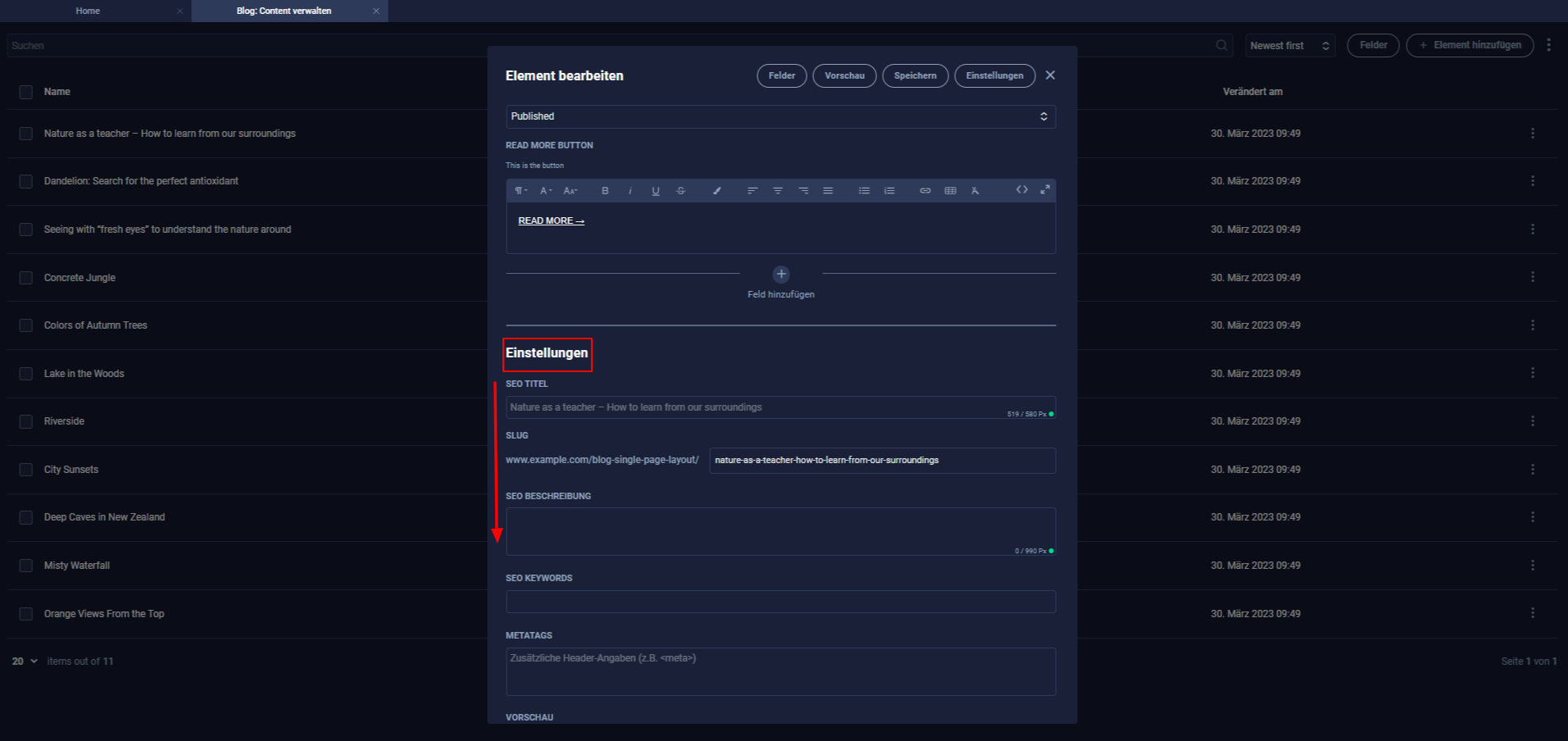Viewport: 1568px width, 741px height.
Task: Center align text
Action: (778, 191)
